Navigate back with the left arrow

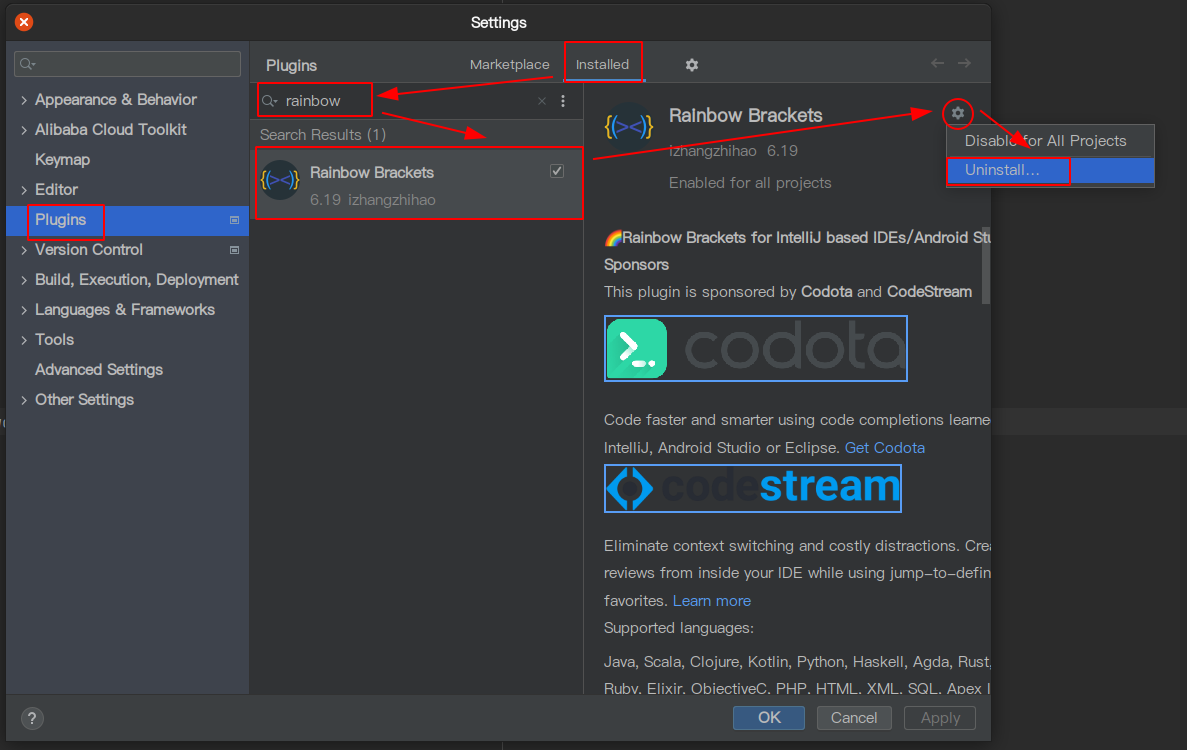point(937,64)
